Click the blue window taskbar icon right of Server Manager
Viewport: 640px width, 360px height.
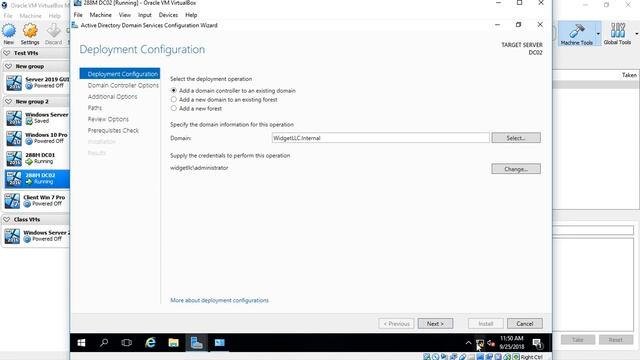220,343
